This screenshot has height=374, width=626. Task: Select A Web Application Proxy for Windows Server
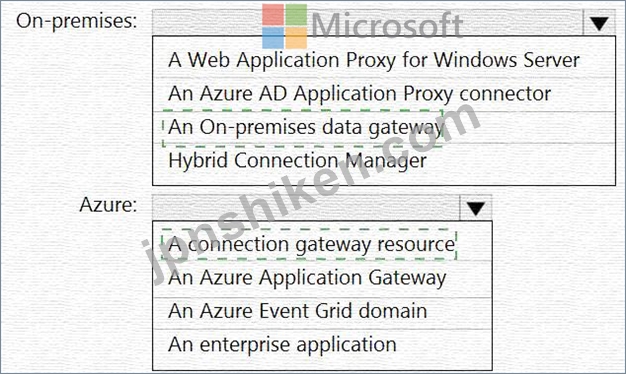tap(374, 60)
